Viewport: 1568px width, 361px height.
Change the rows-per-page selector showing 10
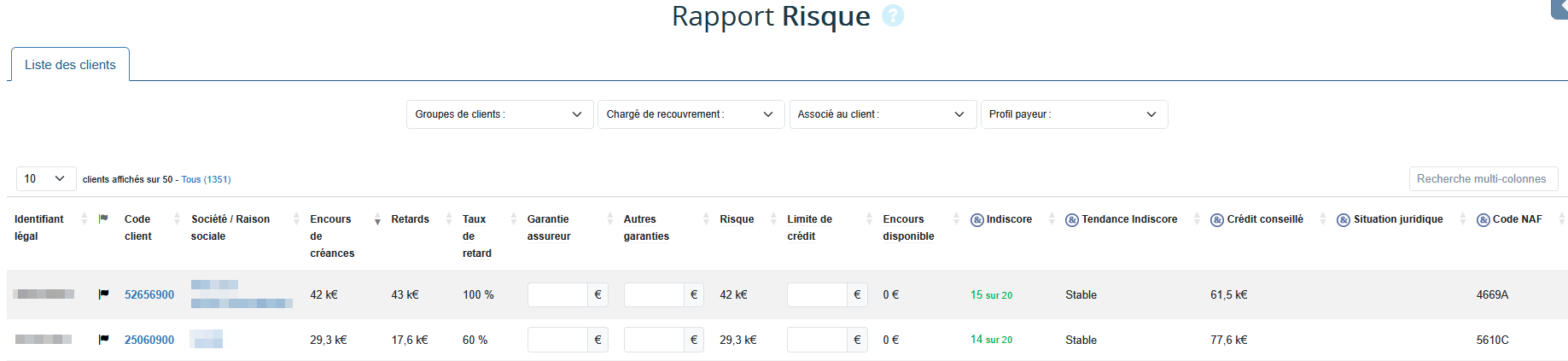45,178
